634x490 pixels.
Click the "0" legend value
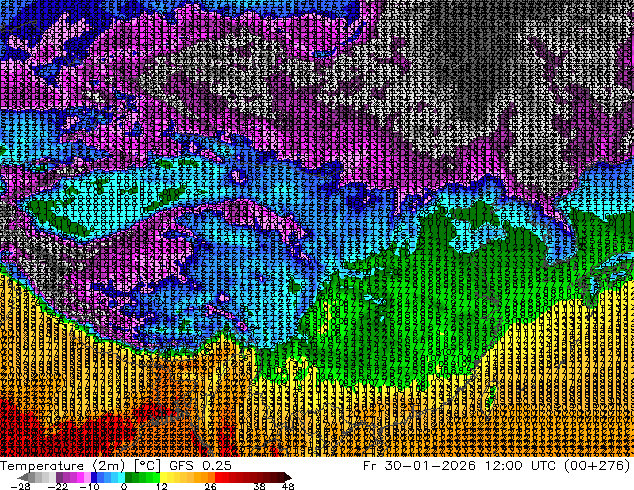(124, 486)
